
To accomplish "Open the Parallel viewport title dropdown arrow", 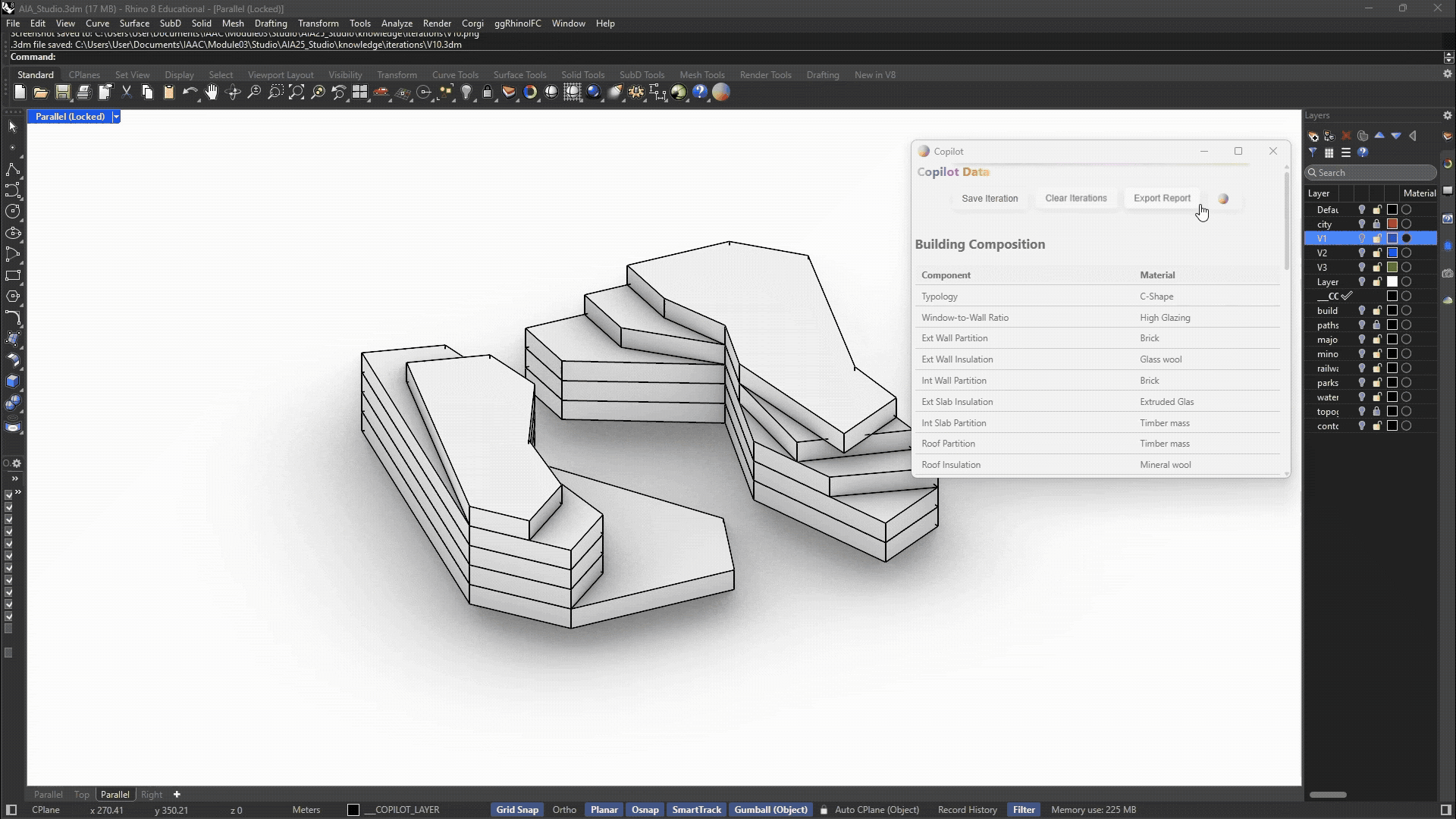I will tap(116, 117).
